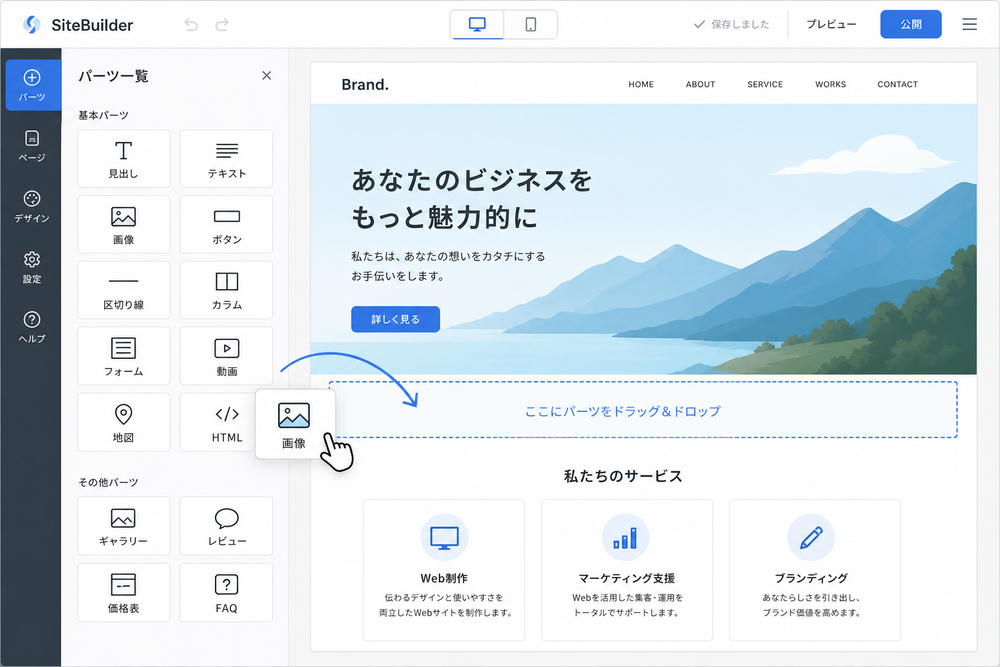
Task: Click the hero subtext 私たちは、あなたの想いを
Action: coord(448,256)
